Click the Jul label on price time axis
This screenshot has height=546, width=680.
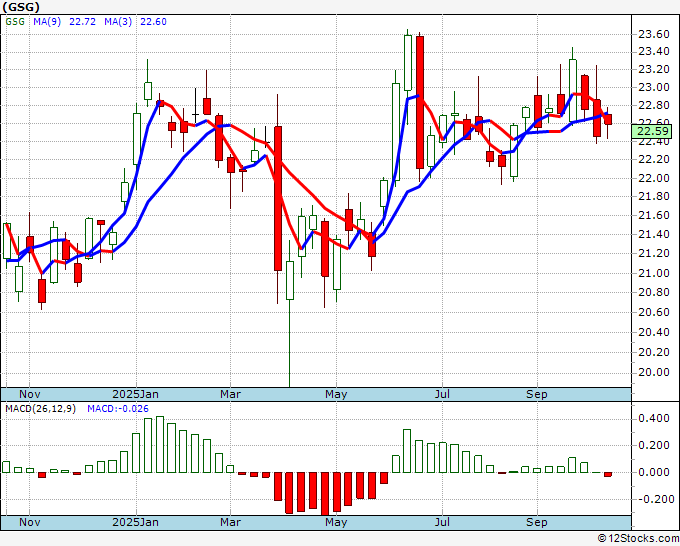[442, 394]
